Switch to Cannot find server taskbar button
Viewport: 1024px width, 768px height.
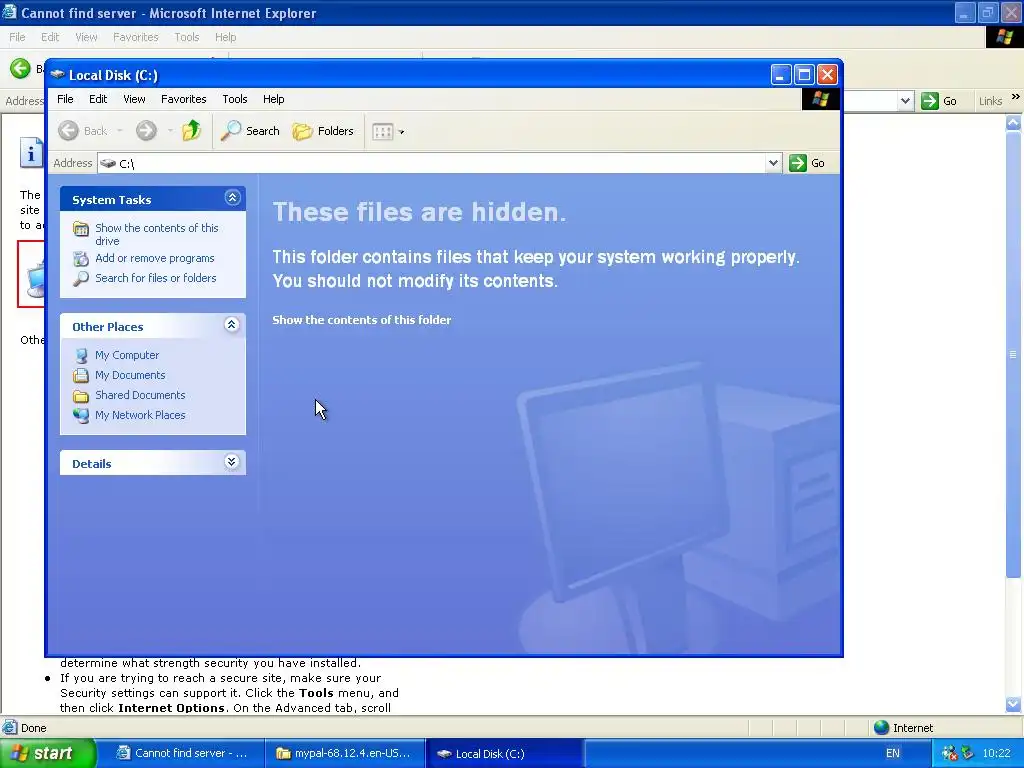[182, 753]
